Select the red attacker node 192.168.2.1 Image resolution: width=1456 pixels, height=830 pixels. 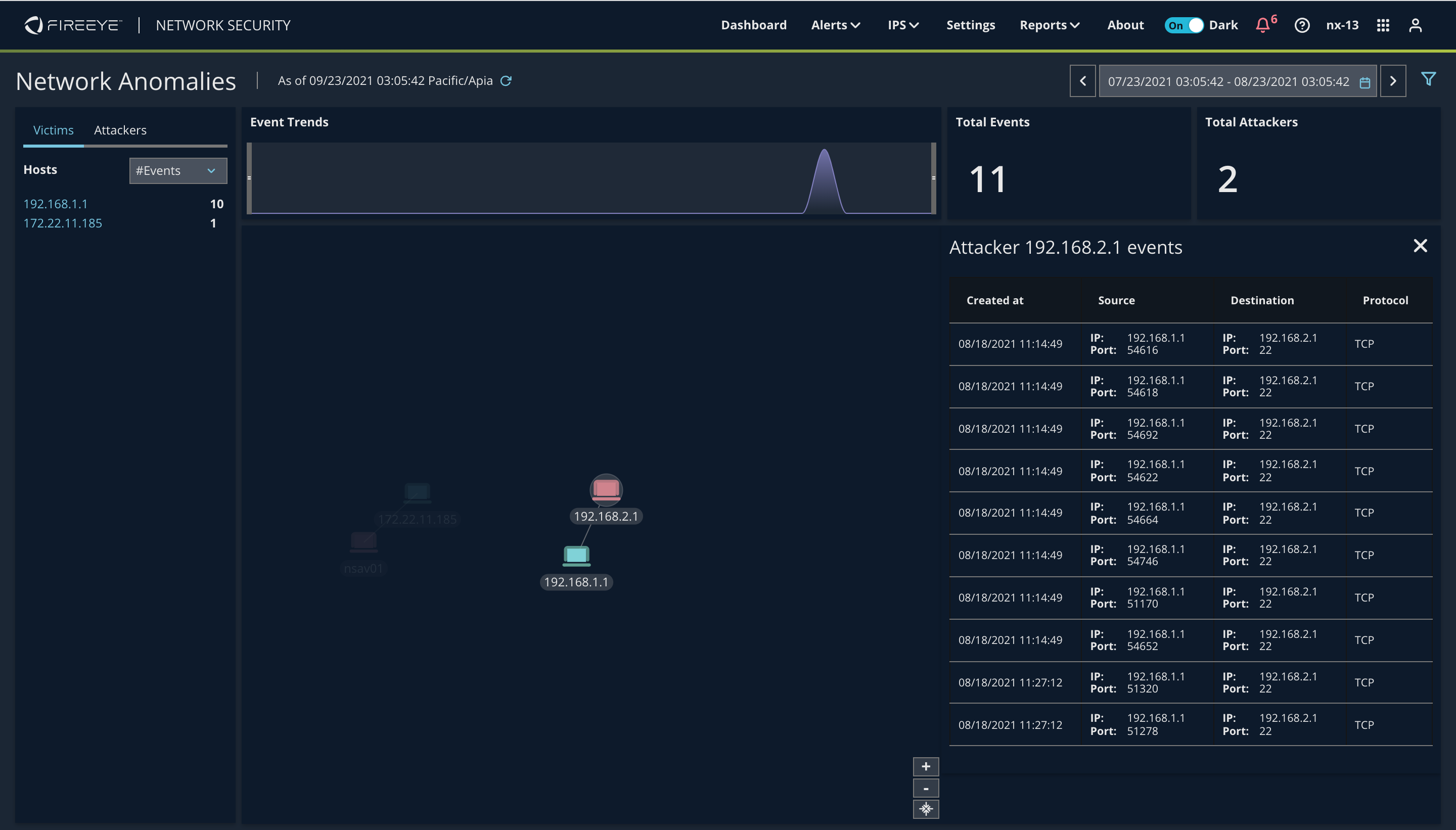coord(606,490)
